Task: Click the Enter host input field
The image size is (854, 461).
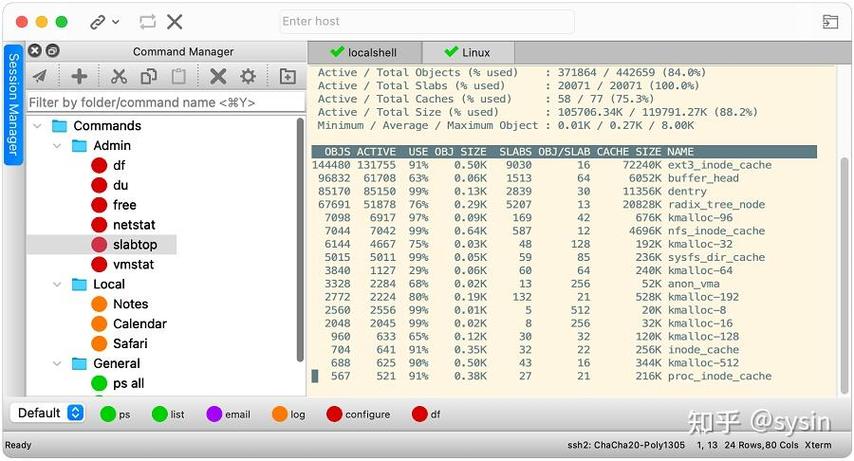Action: pos(427,22)
